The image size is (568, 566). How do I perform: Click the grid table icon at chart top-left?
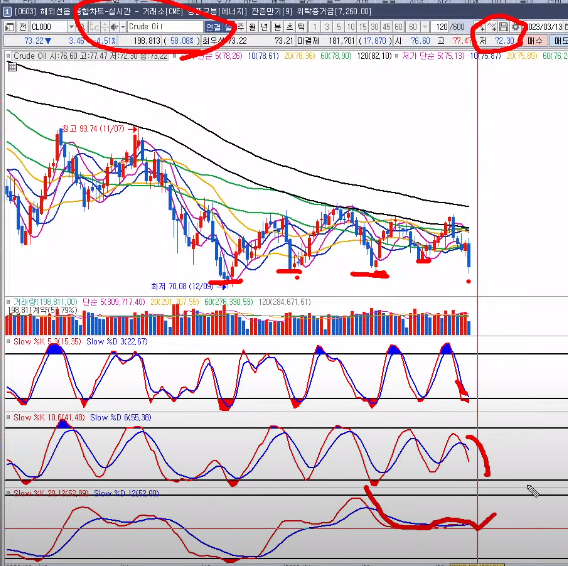[12, 67]
